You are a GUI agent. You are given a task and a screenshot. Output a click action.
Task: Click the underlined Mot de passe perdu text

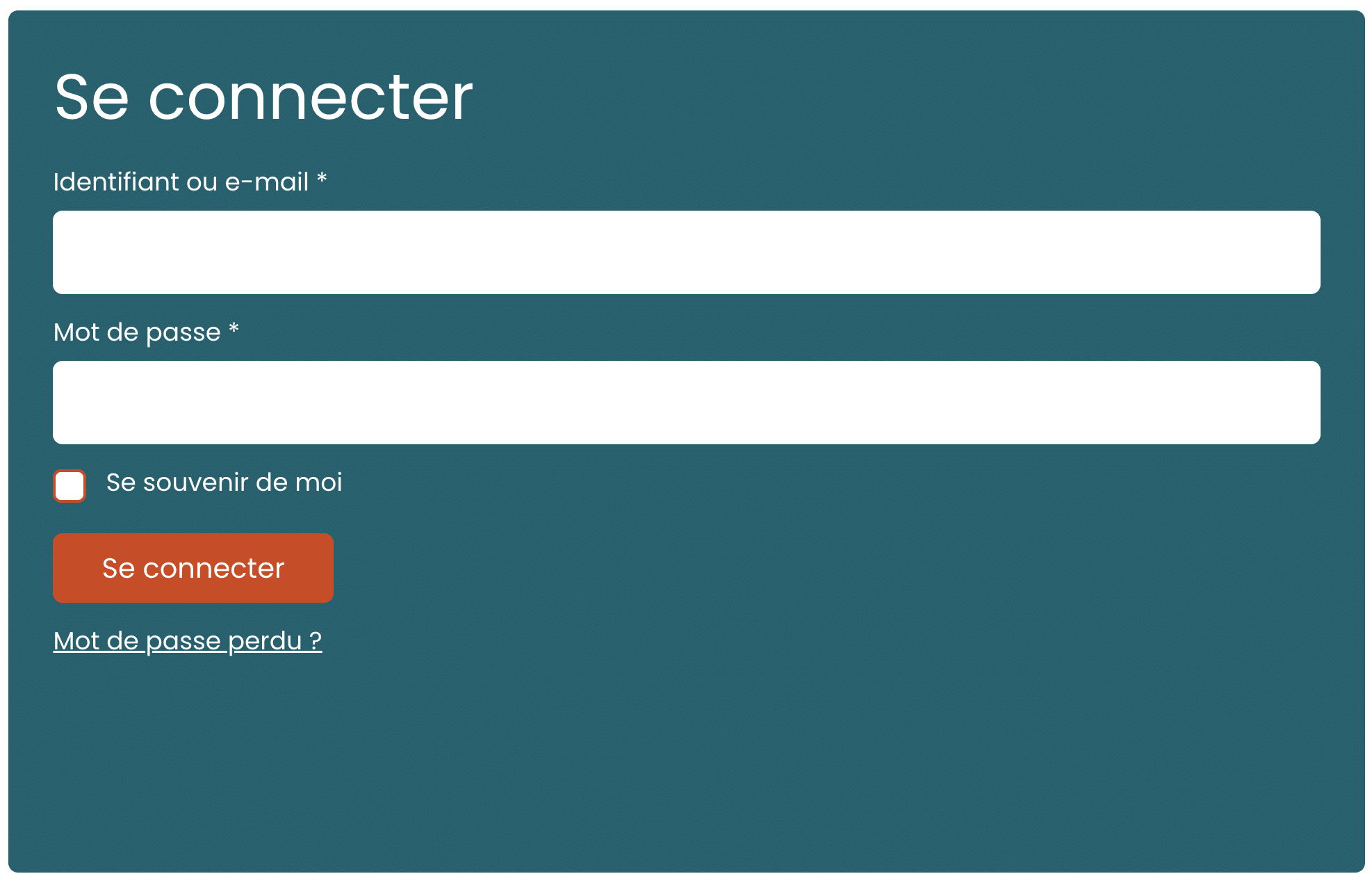(x=188, y=641)
